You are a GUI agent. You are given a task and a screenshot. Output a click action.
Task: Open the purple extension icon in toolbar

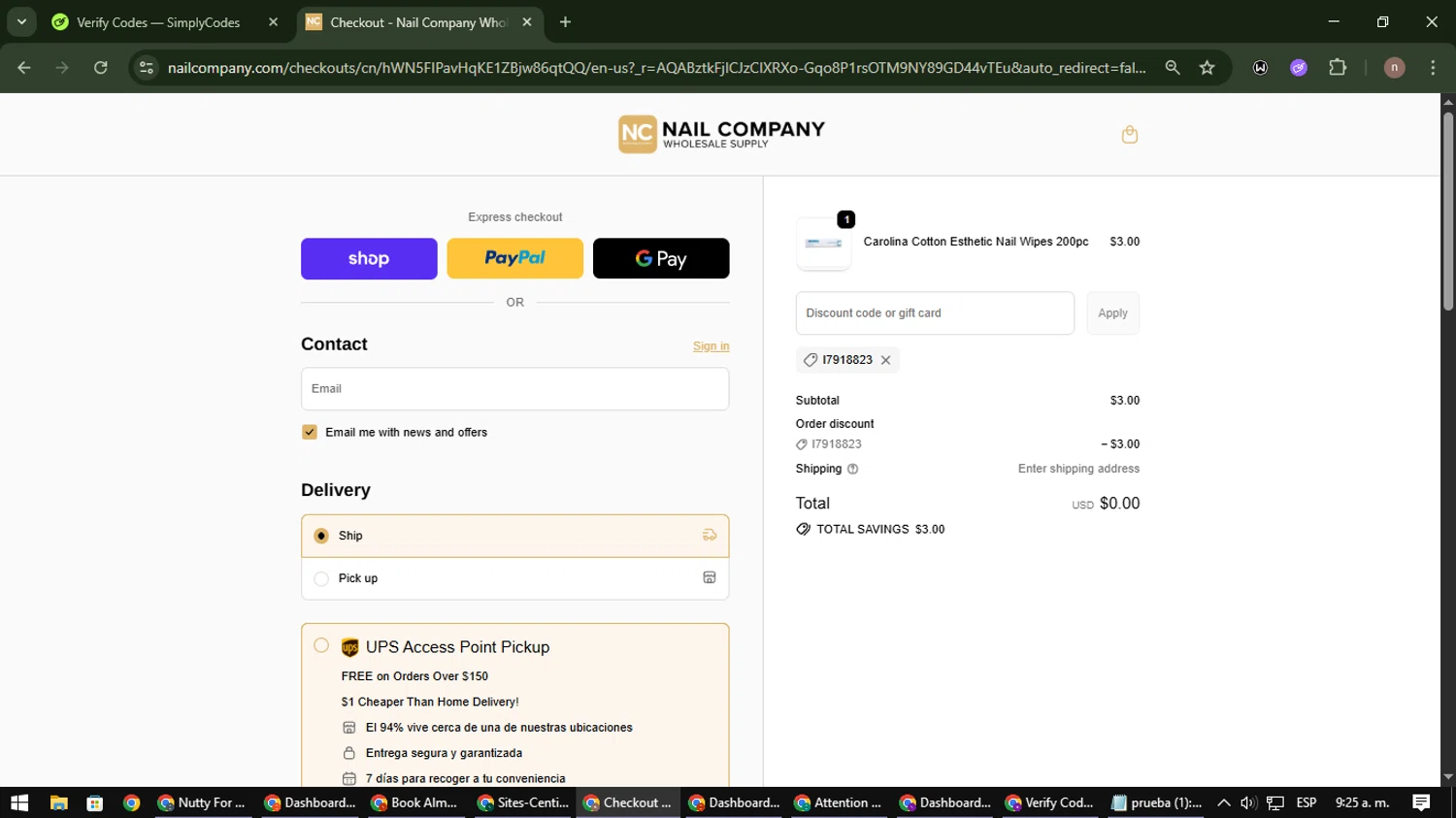(1299, 68)
